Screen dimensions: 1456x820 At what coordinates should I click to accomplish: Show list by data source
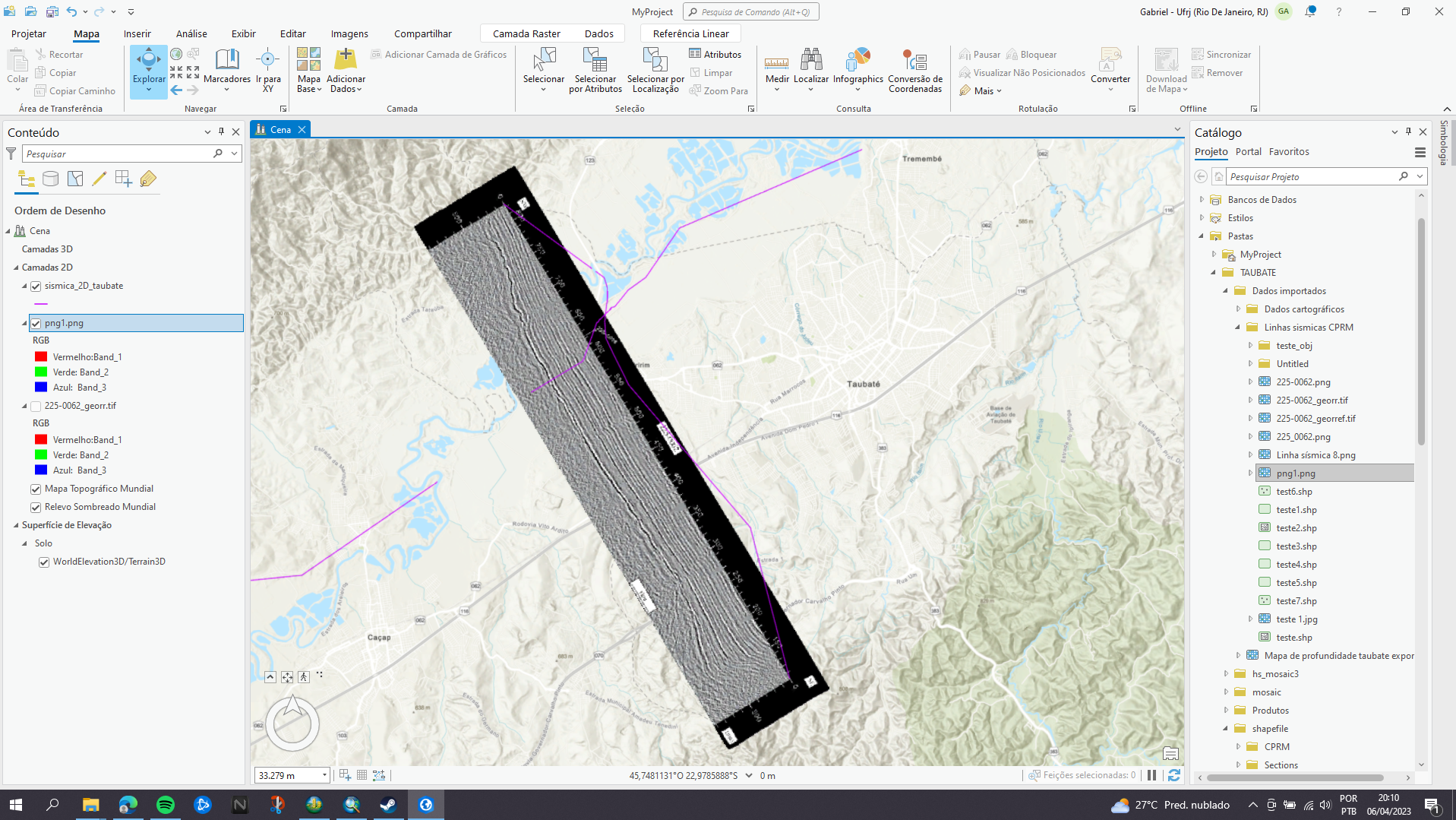(51, 179)
